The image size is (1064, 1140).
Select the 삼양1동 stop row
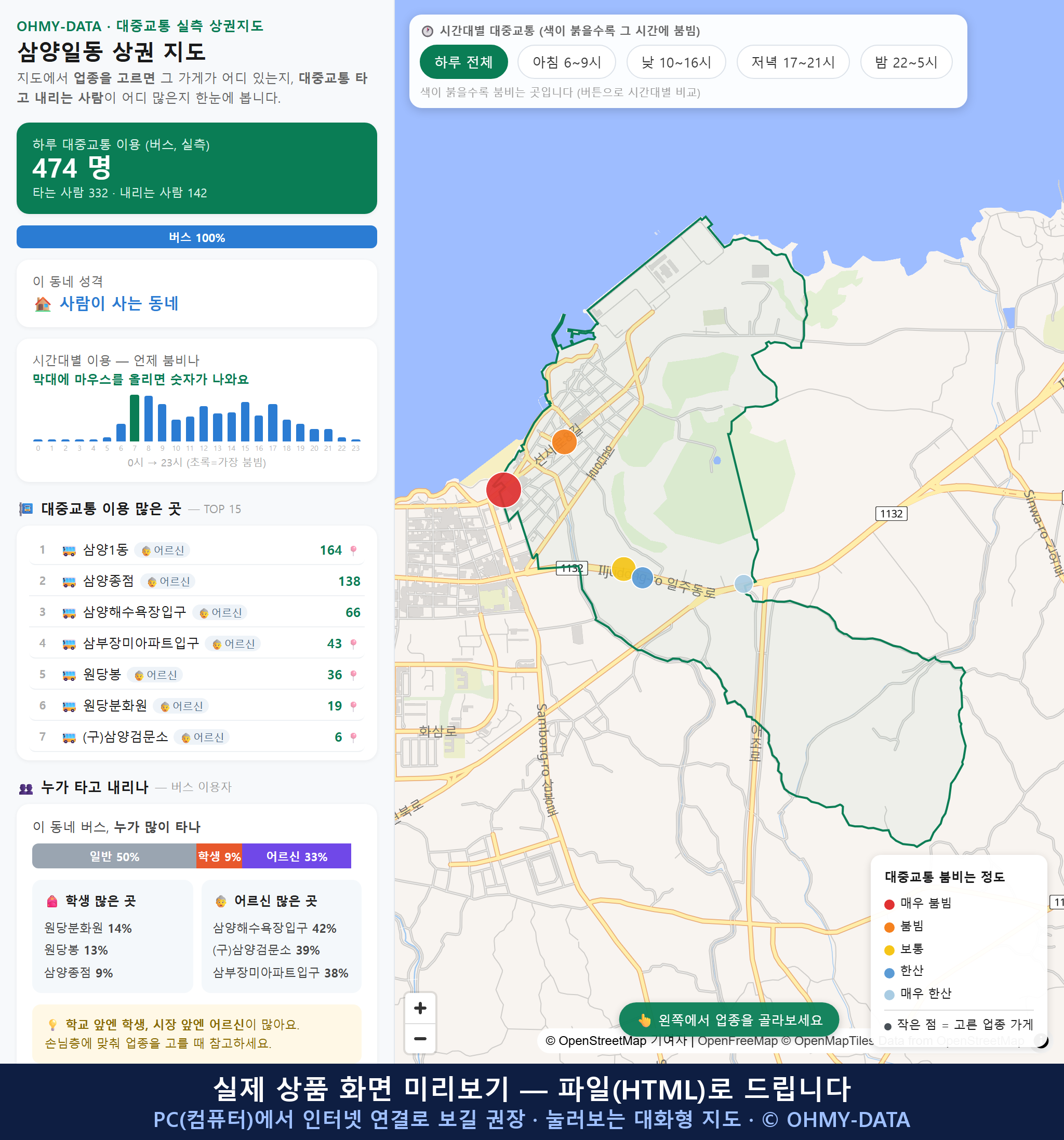point(197,551)
